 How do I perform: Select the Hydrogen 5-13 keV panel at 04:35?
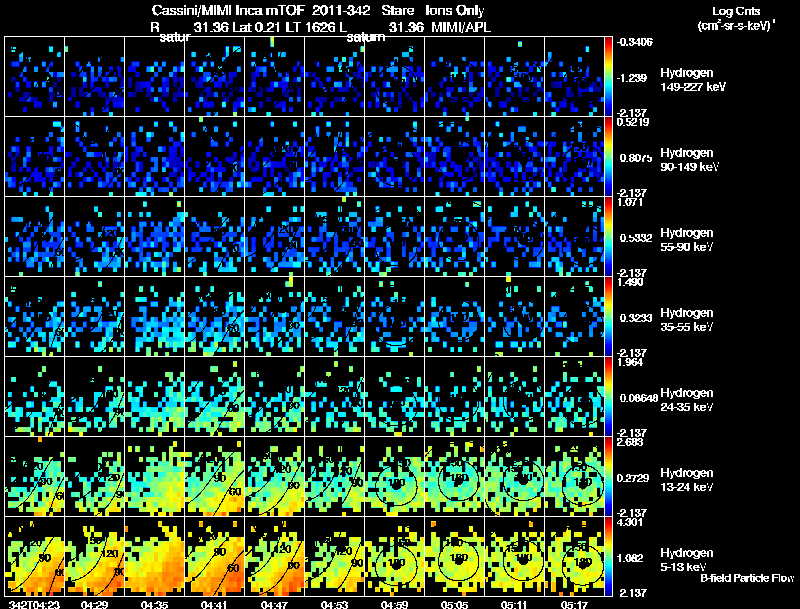tap(155, 557)
